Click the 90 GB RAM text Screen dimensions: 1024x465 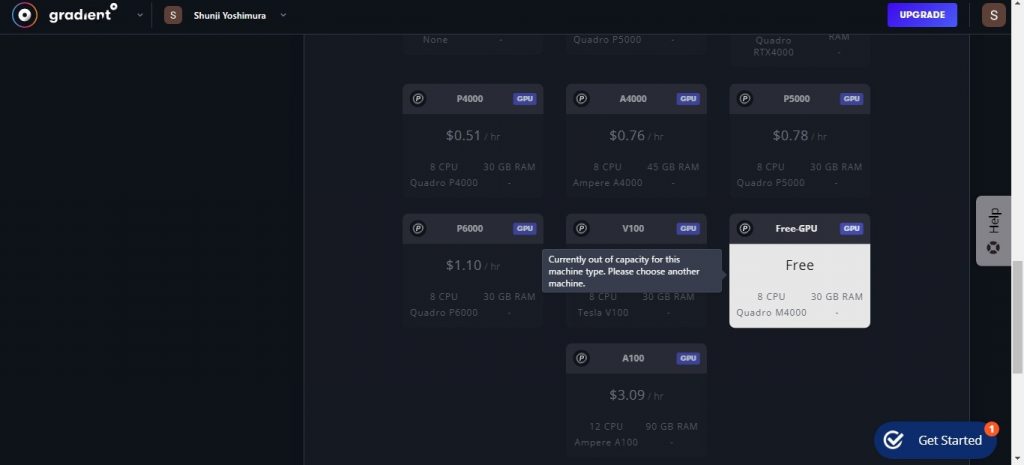671,426
